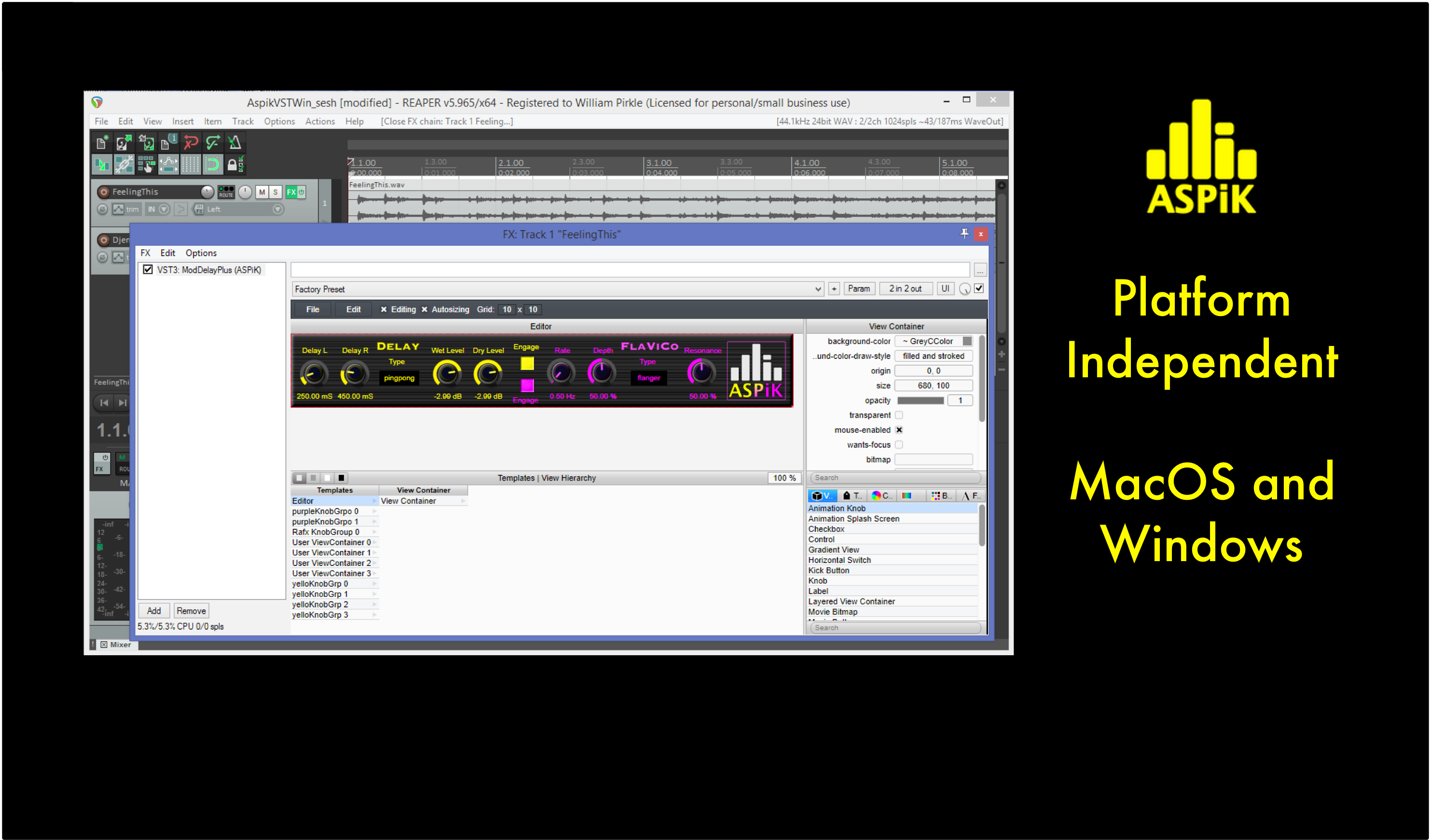Click the Save Project toolbar icon
Image resolution: width=1431 pixels, height=840 pixels.
tap(146, 142)
